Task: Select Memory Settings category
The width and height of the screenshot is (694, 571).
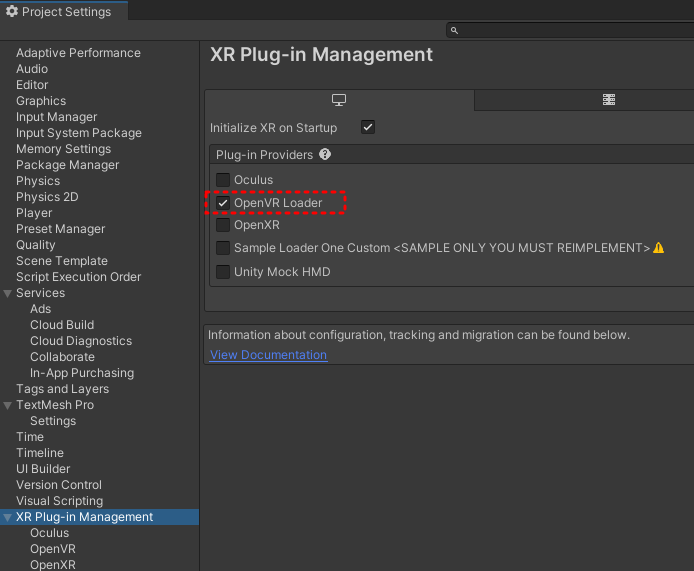Action: (63, 149)
